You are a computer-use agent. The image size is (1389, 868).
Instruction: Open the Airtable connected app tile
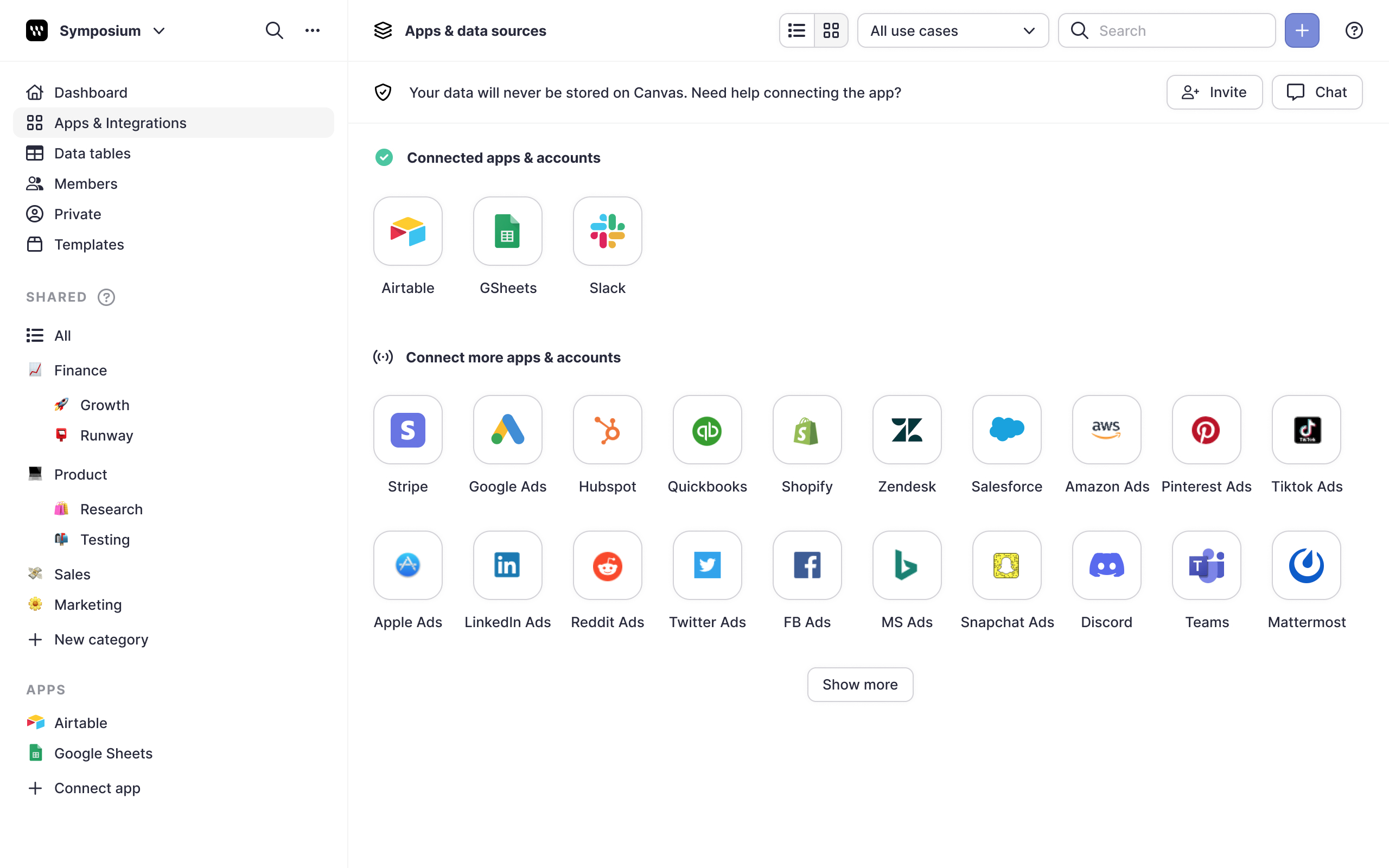[407, 231]
